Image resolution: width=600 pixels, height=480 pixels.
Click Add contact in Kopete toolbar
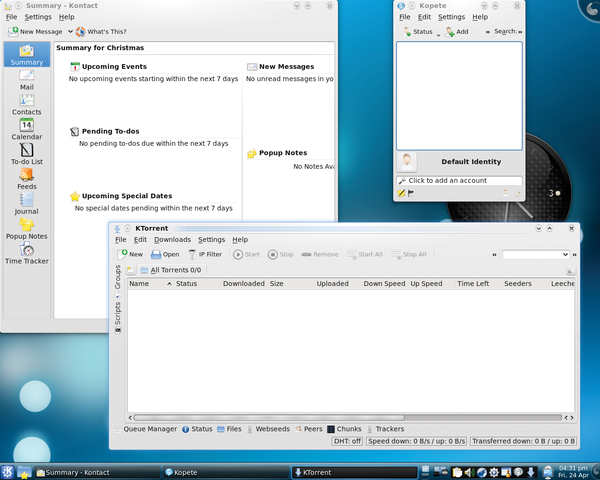(x=457, y=31)
